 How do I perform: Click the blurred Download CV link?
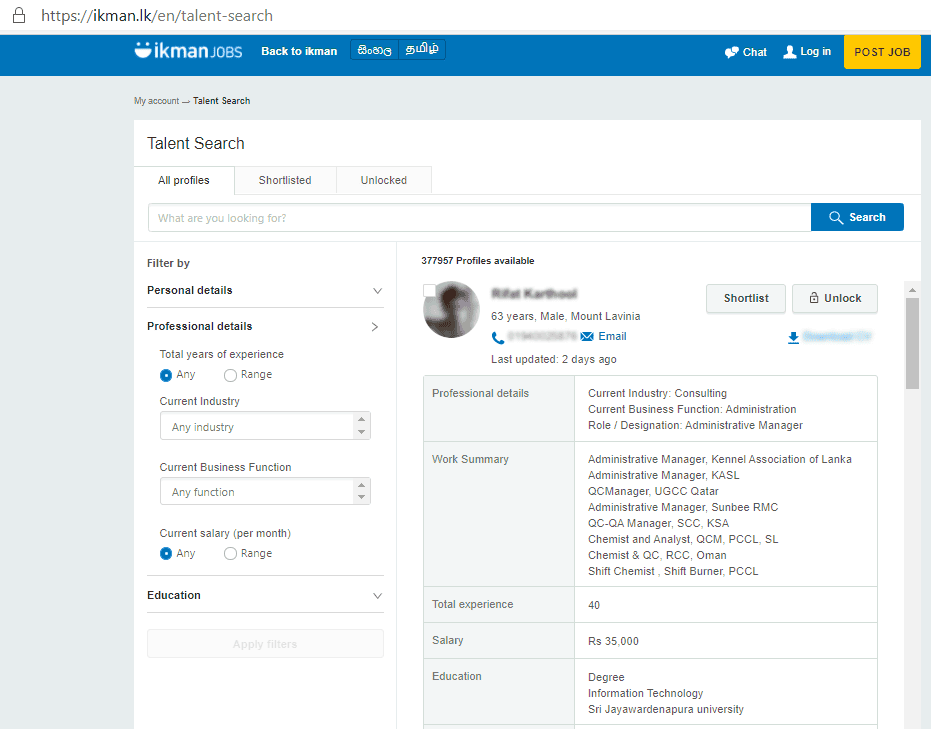coord(837,337)
